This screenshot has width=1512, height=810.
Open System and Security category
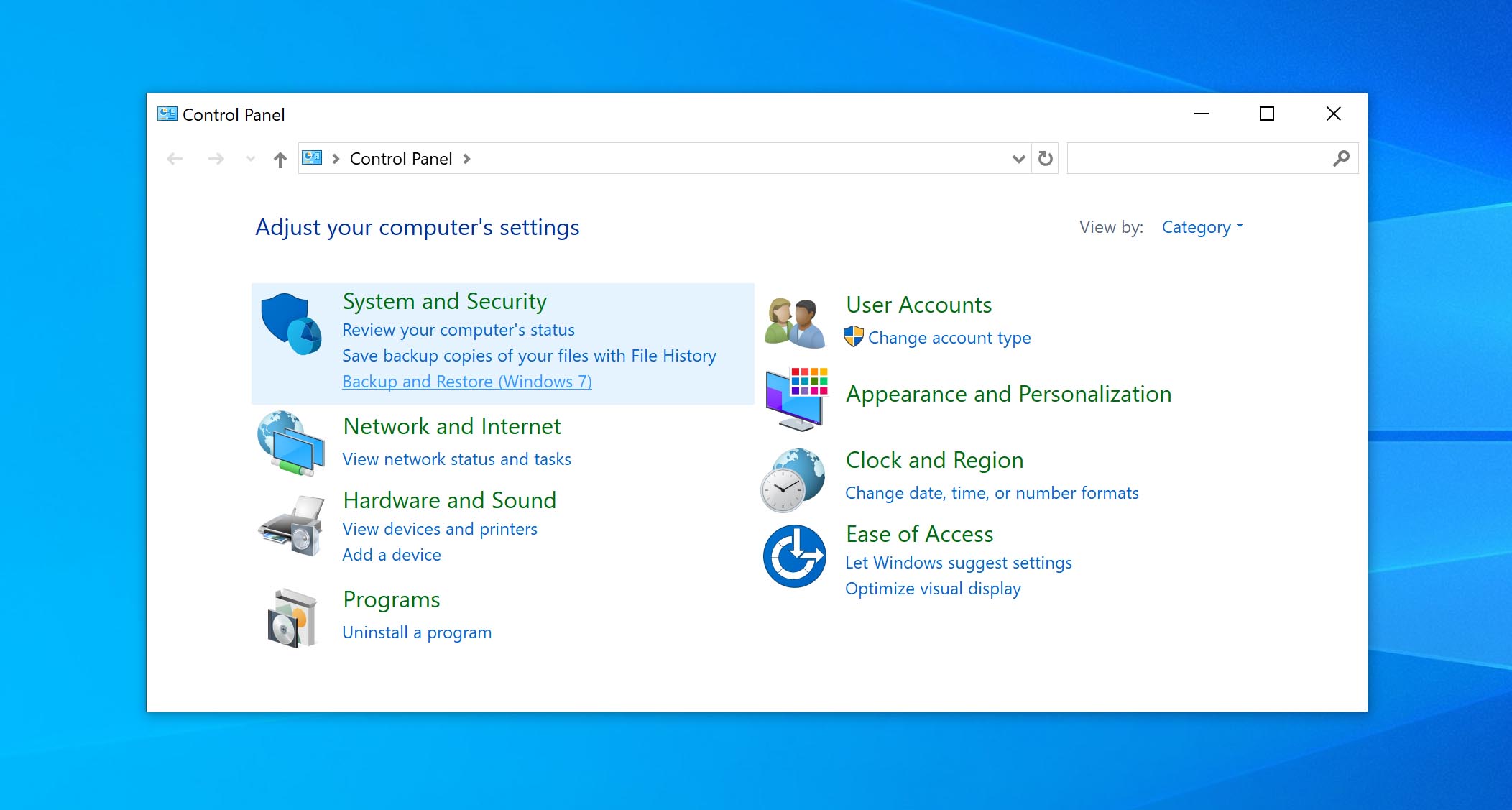click(x=445, y=301)
